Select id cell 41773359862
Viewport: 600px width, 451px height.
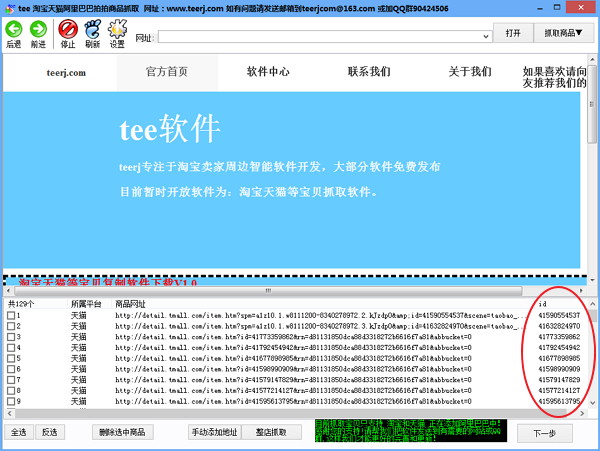point(559,337)
